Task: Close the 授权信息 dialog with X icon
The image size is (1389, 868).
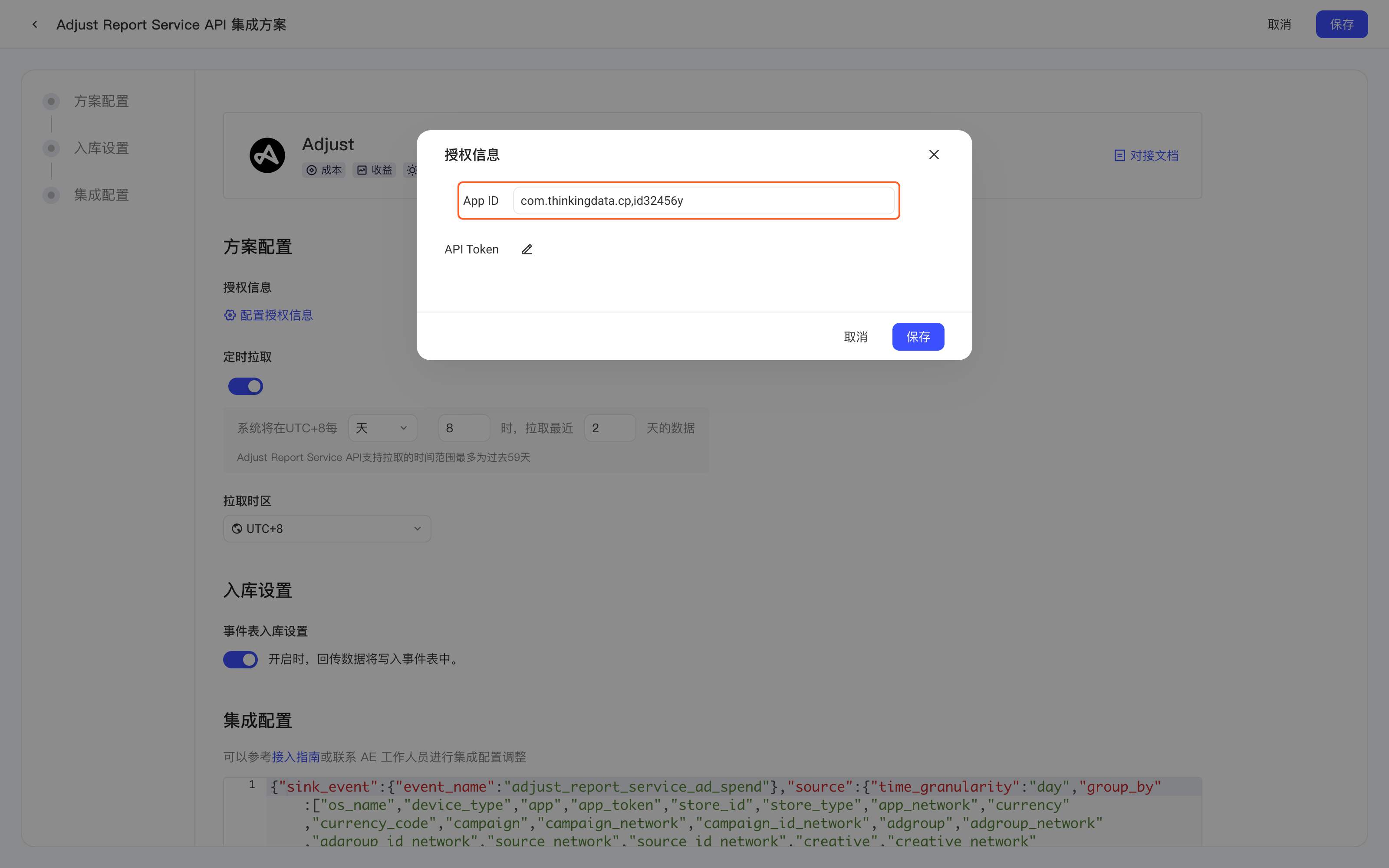Action: [x=934, y=155]
